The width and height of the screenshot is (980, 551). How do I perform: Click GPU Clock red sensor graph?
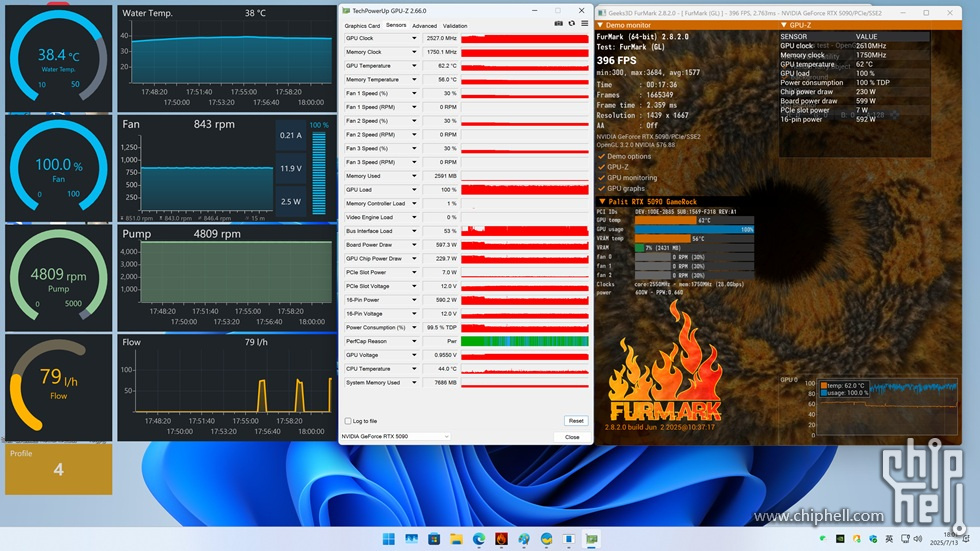pyautogui.click(x=525, y=38)
